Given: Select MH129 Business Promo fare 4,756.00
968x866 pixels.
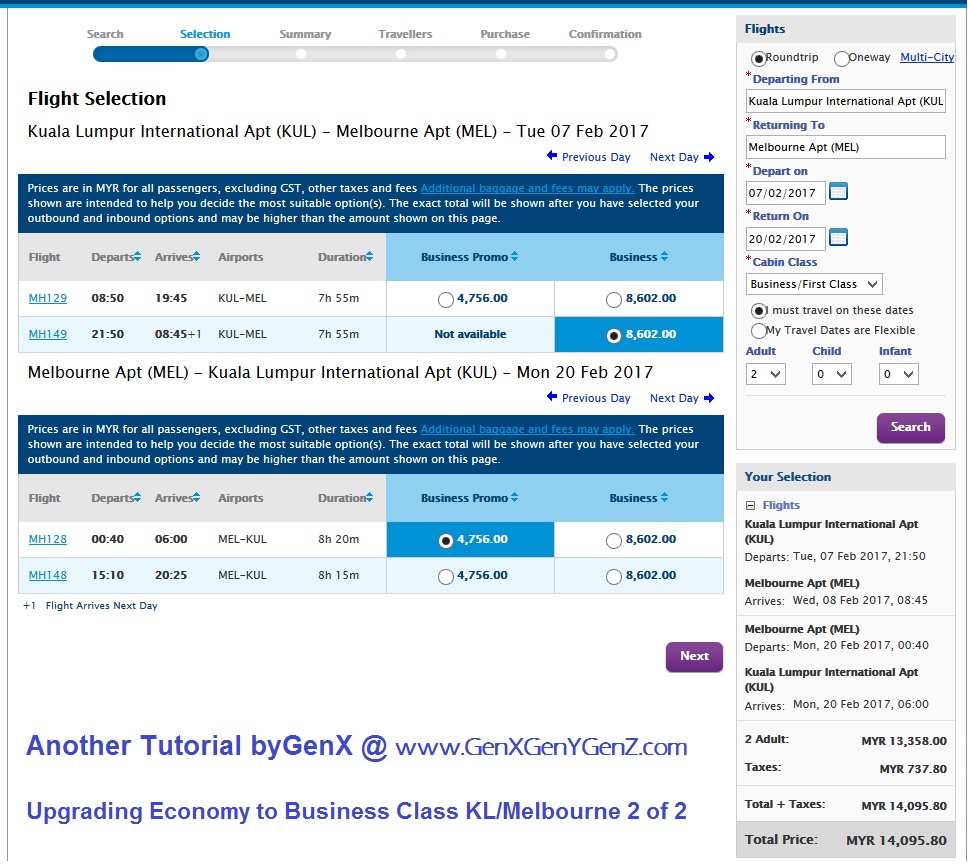Looking at the screenshot, I should tap(445, 299).
